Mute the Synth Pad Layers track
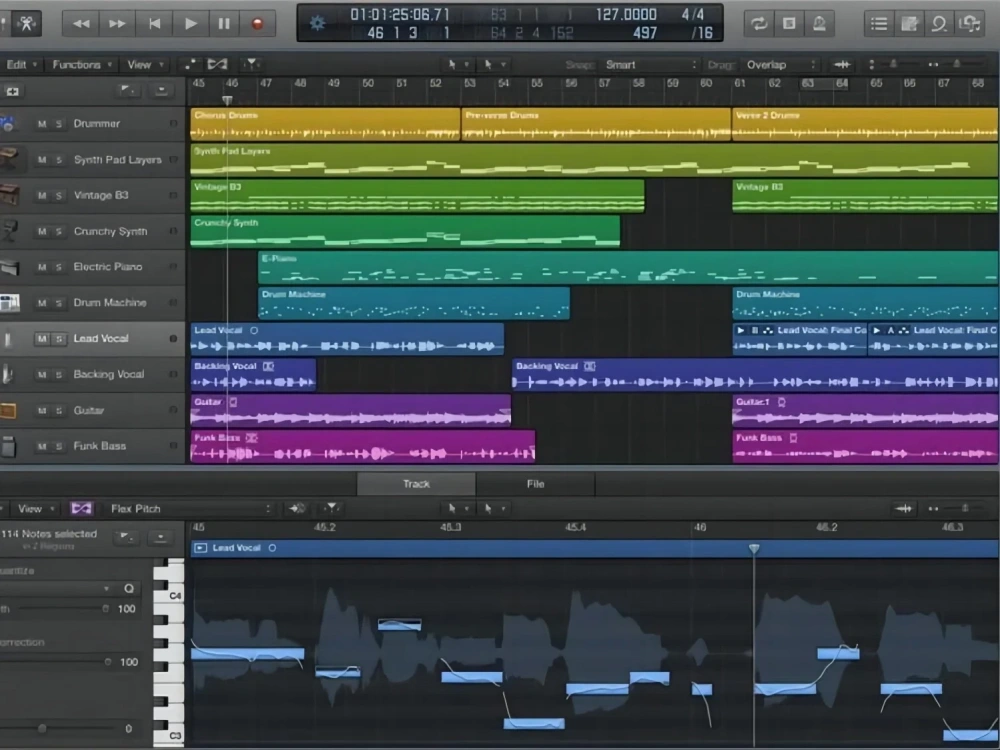The width and height of the screenshot is (1000, 750). click(x=41, y=159)
